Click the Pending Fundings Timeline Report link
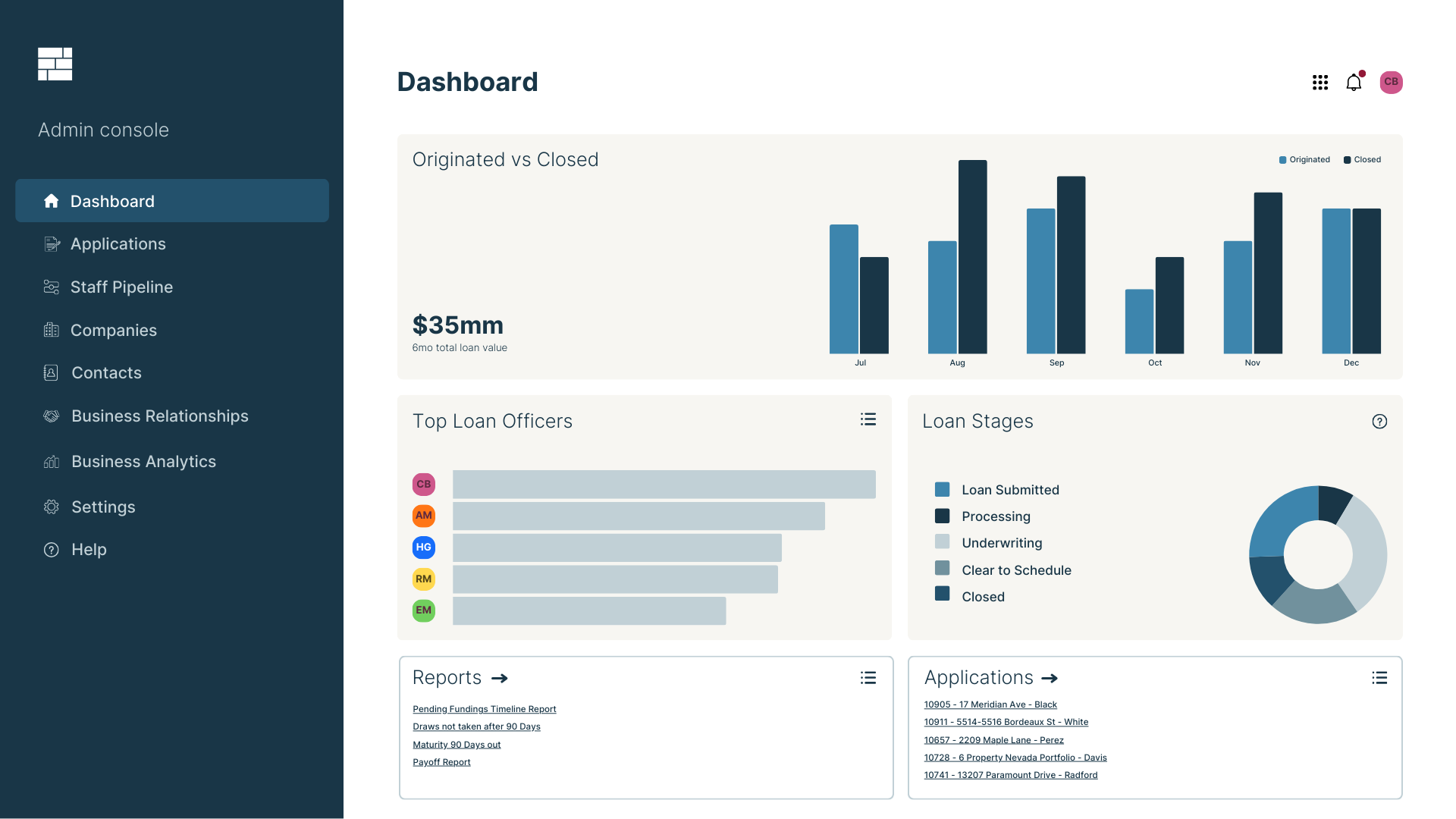 point(484,709)
